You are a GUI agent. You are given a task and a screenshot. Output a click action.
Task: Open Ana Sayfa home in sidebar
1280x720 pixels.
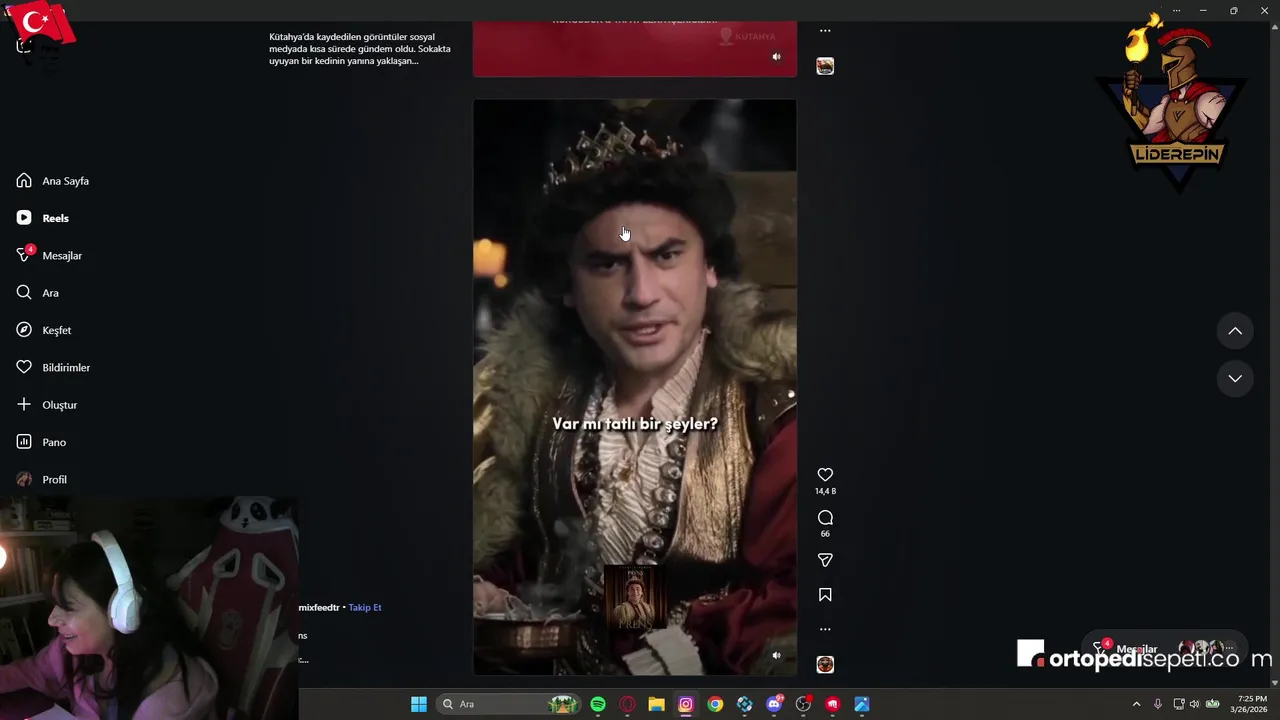pyautogui.click(x=53, y=181)
